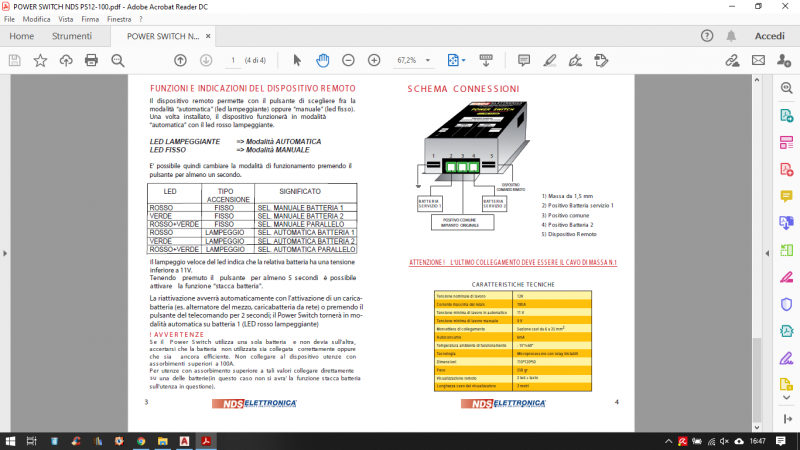Go to previous page with up arrow
This screenshot has height=450, width=800.
180,60
